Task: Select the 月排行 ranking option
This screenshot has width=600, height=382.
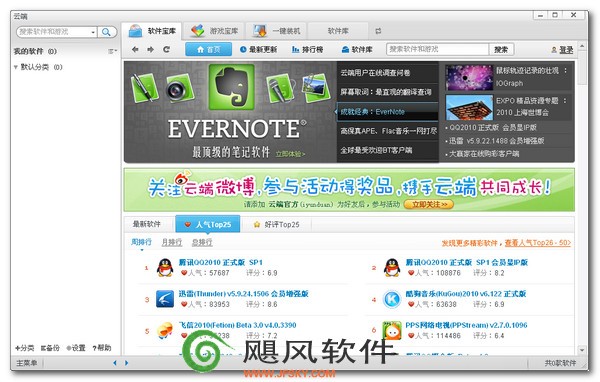Action: pos(171,242)
